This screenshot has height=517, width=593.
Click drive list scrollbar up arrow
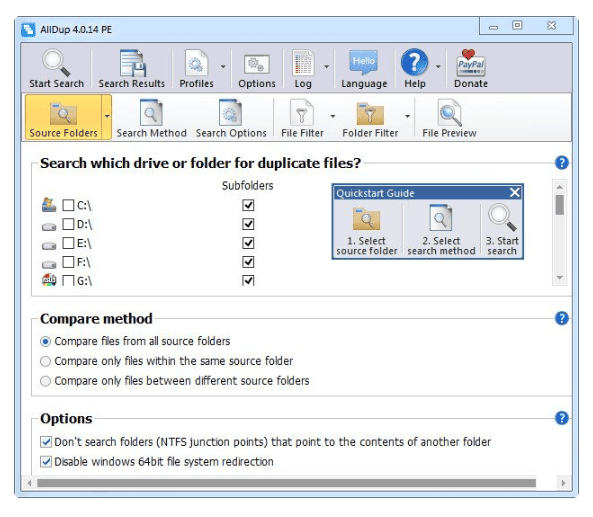[560, 187]
